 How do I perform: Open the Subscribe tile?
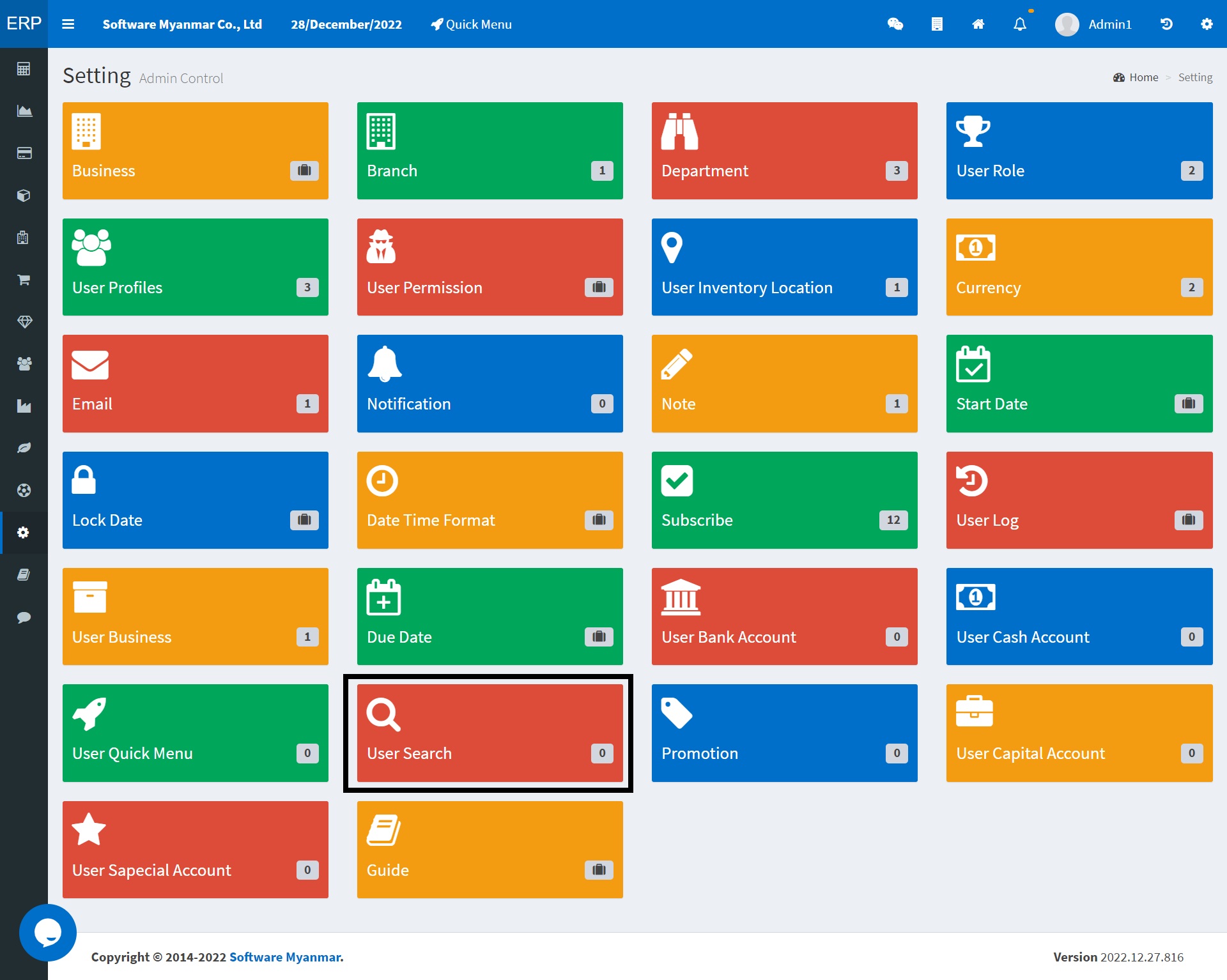tap(785, 500)
